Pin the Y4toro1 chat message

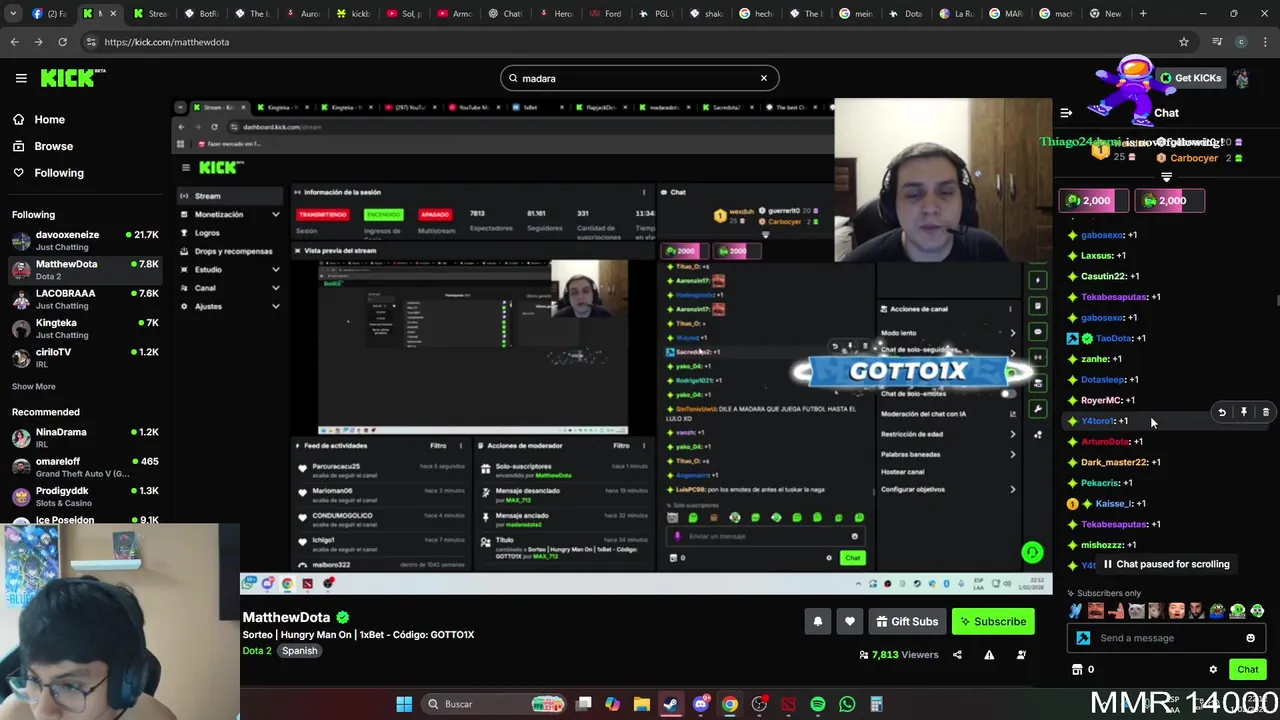coord(1244,412)
